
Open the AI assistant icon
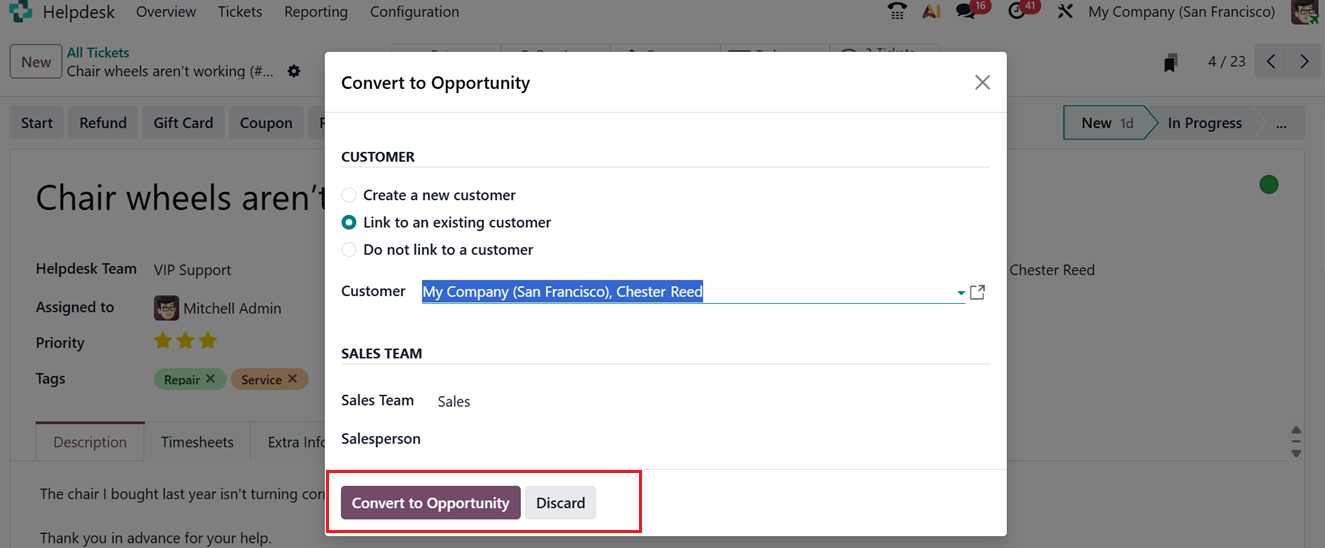931,12
